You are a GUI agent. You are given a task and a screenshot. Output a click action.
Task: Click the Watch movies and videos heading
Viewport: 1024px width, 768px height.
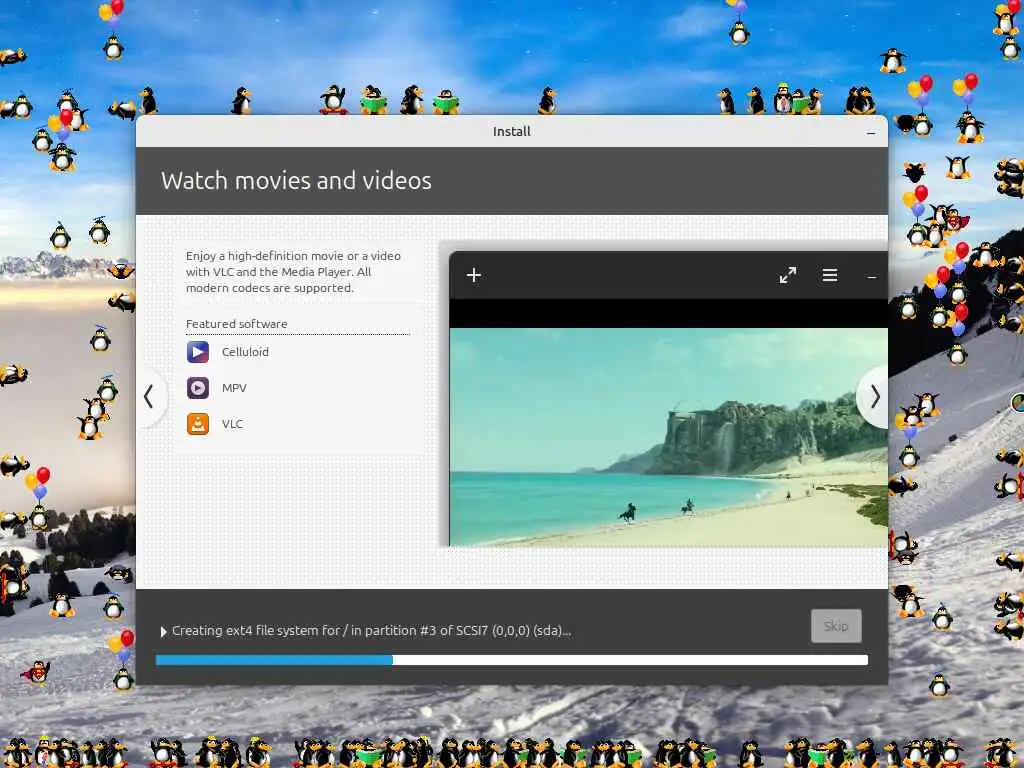[296, 181]
